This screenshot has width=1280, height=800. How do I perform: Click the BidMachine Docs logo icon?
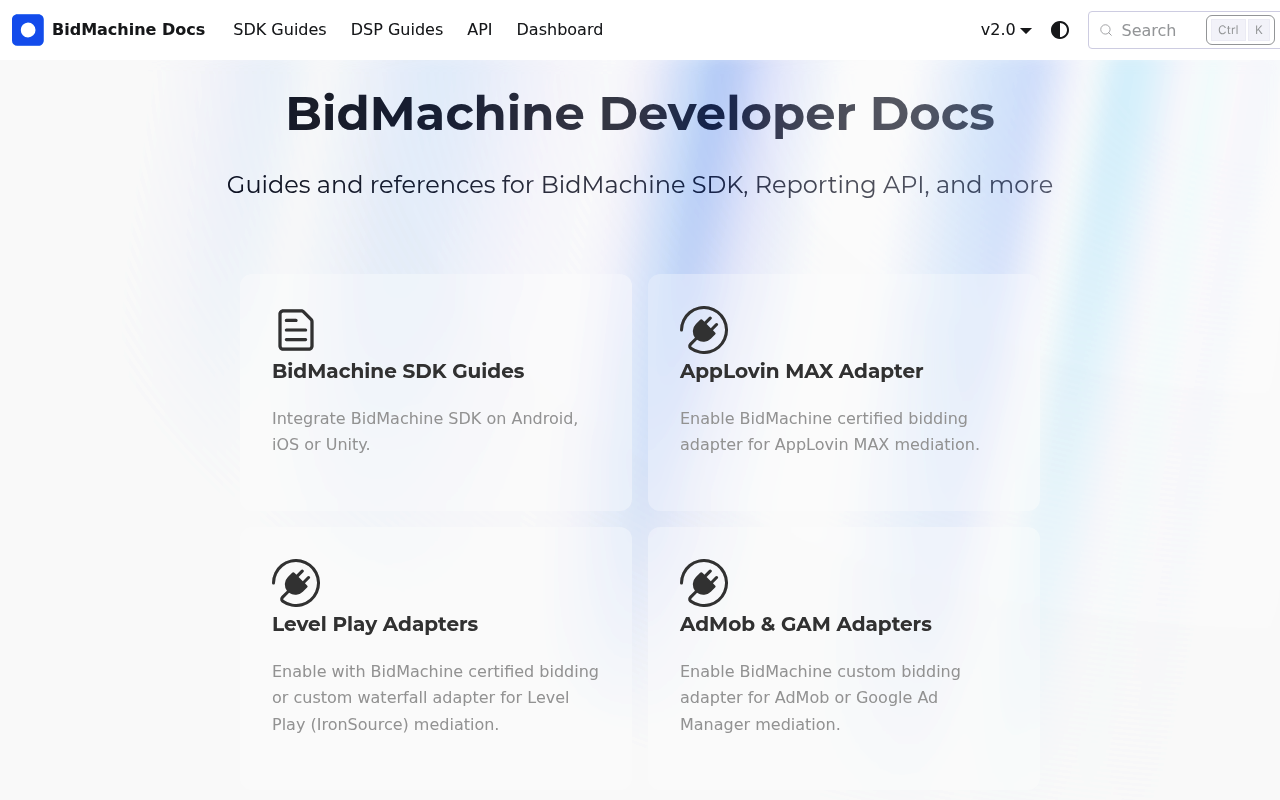[28, 30]
